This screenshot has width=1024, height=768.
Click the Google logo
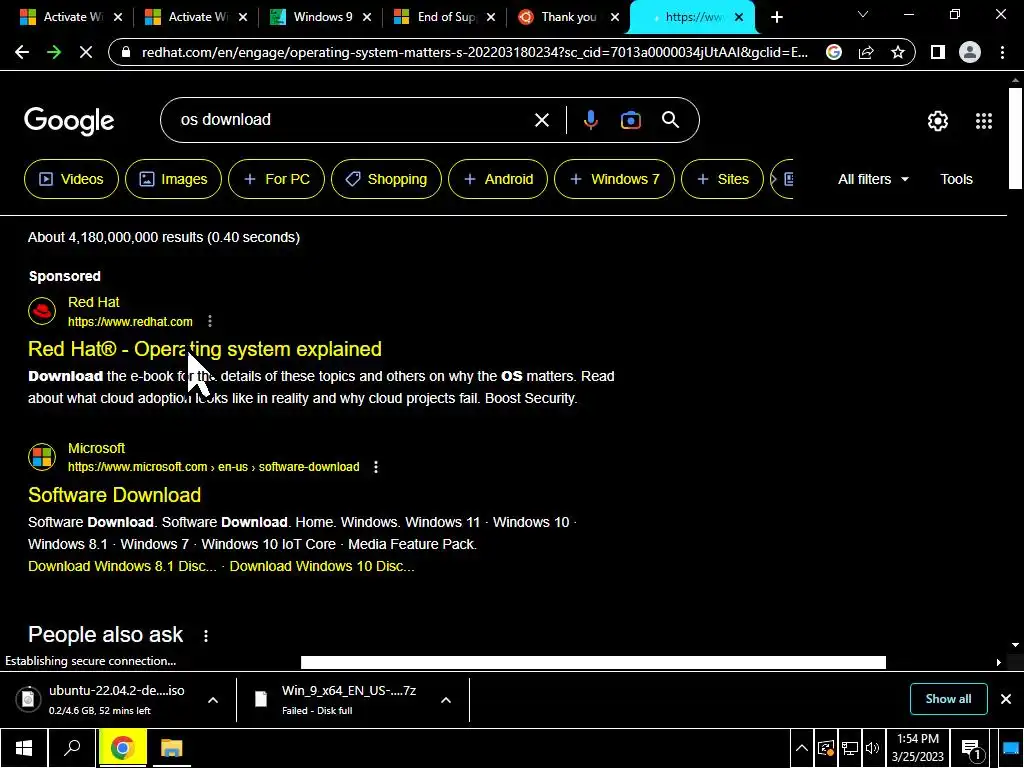click(69, 121)
